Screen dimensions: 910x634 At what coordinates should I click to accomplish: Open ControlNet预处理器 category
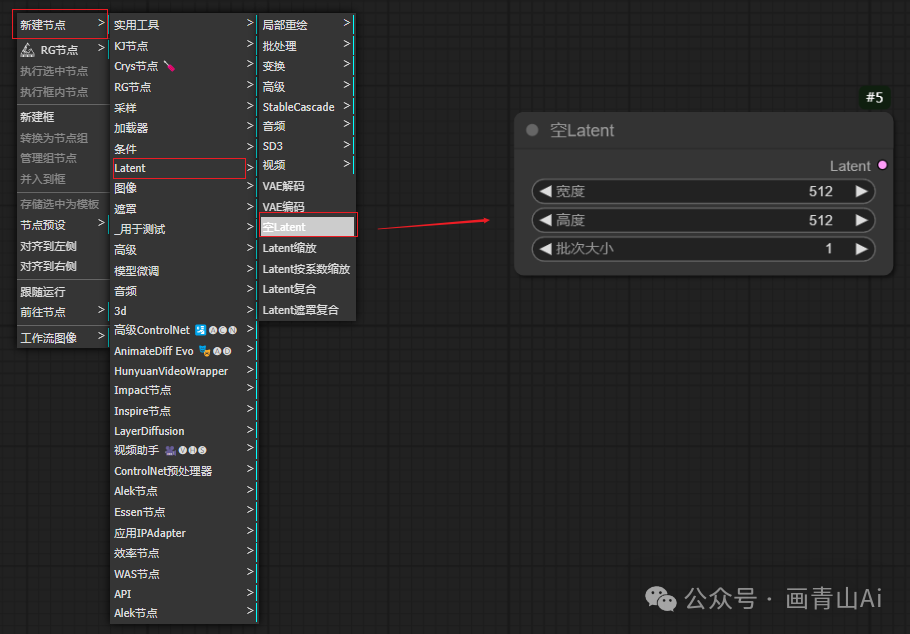point(183,471)
